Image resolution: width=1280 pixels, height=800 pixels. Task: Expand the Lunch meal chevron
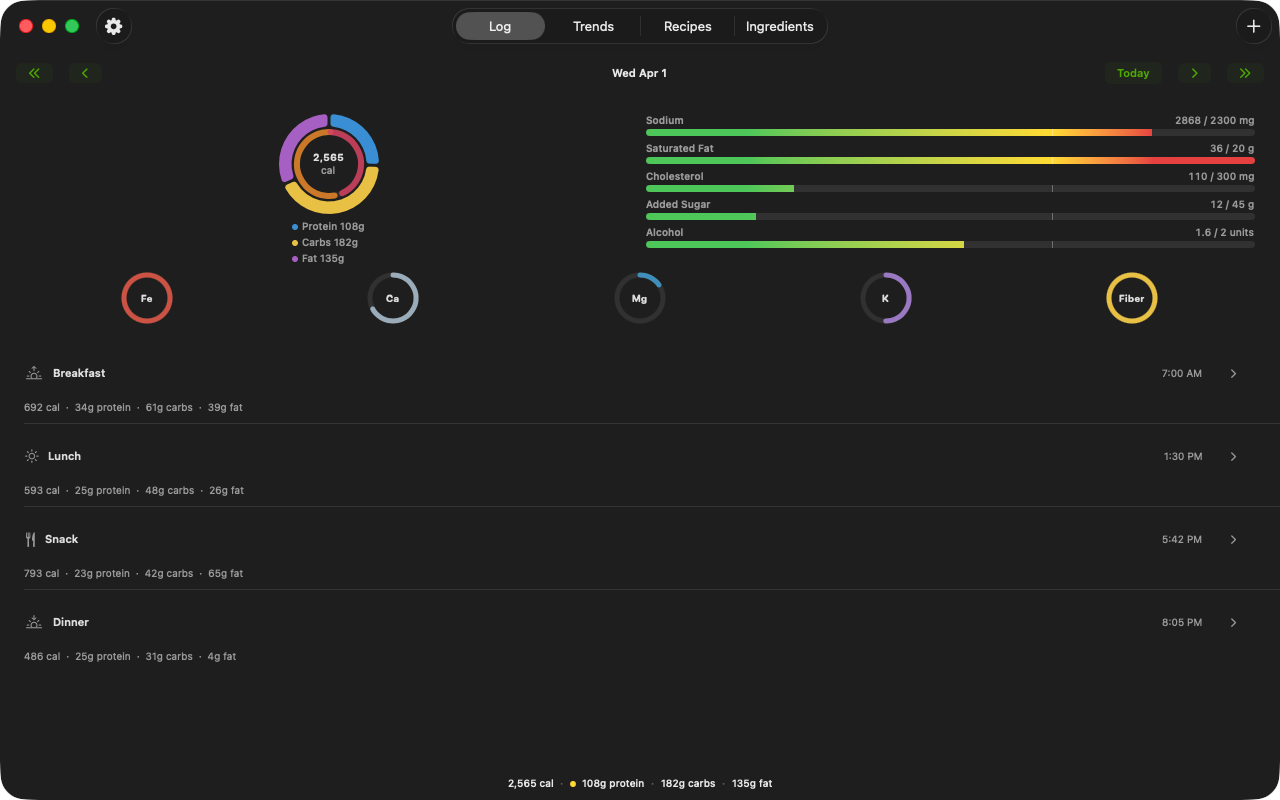click(1233, 456)
